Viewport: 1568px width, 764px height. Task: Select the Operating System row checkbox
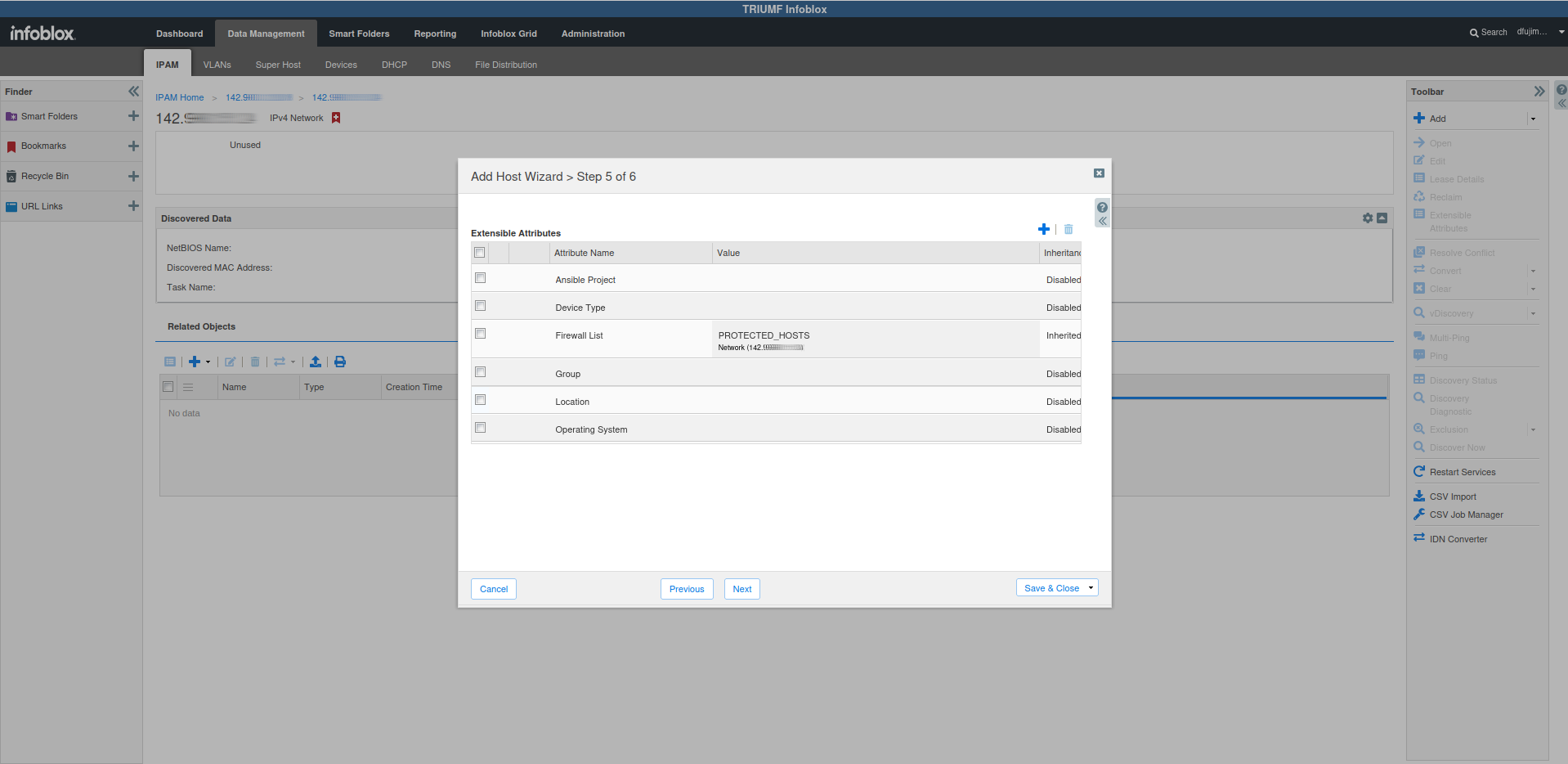point(481,428)
